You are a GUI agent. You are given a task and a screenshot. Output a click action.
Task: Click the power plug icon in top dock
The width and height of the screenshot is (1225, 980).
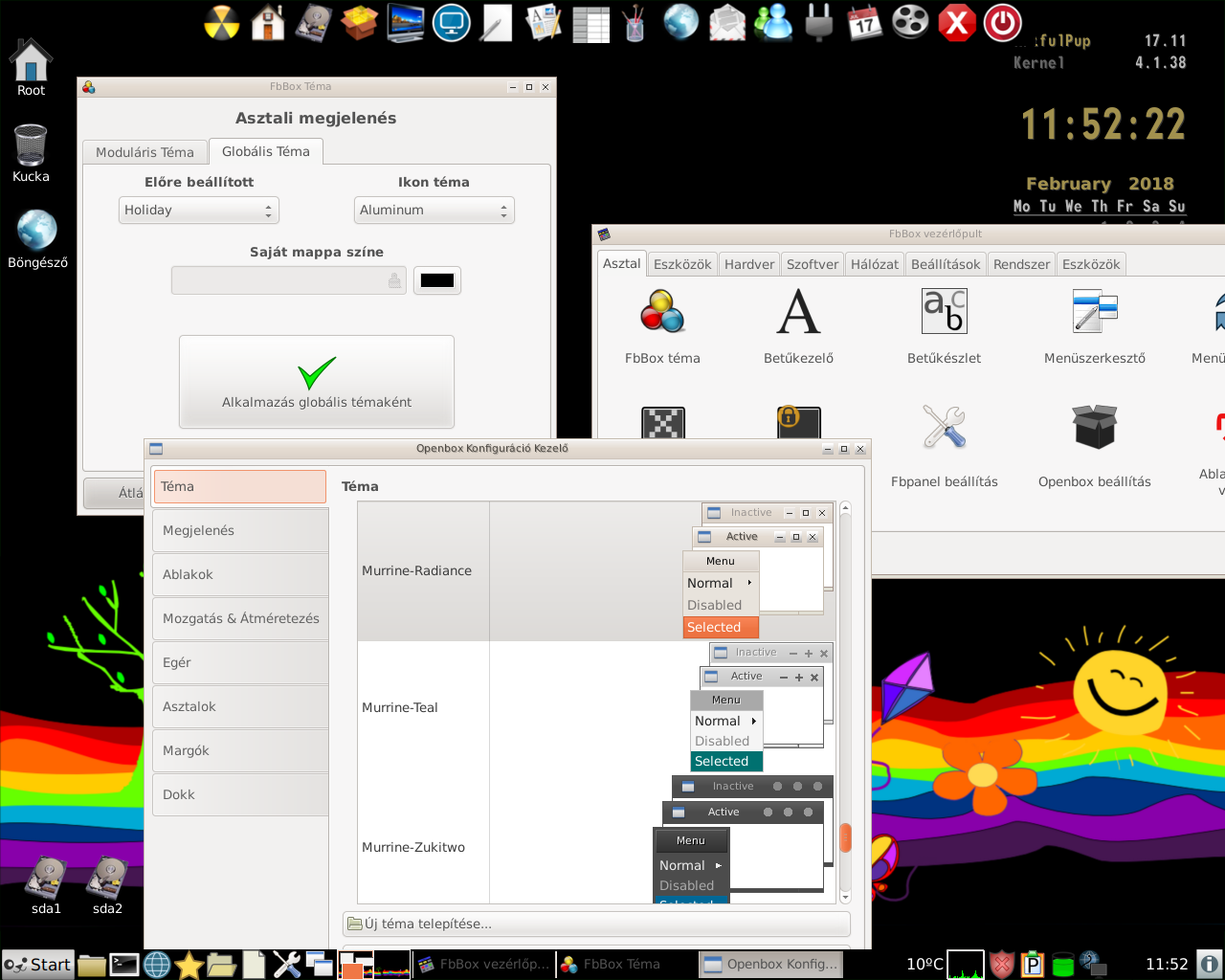pyautogui.click(x=819, y=22)
